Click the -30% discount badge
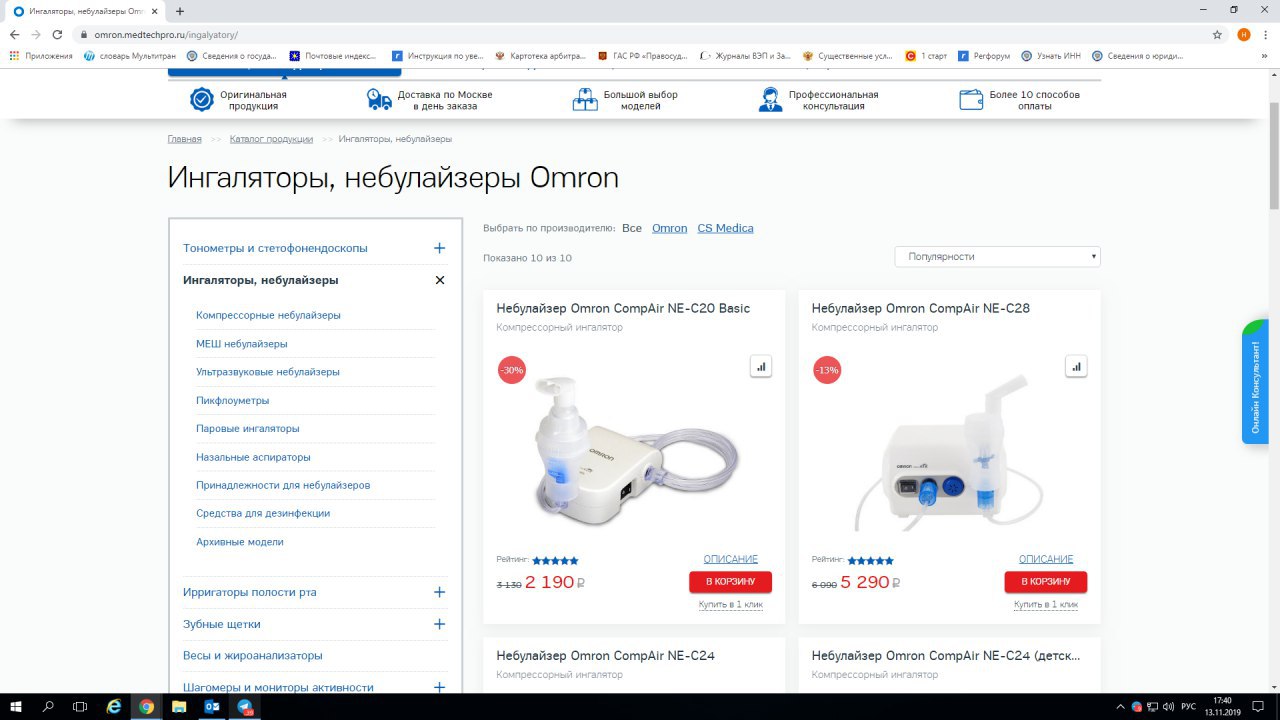The height and width of the screenshot is (720, 1280). [512, 369]
